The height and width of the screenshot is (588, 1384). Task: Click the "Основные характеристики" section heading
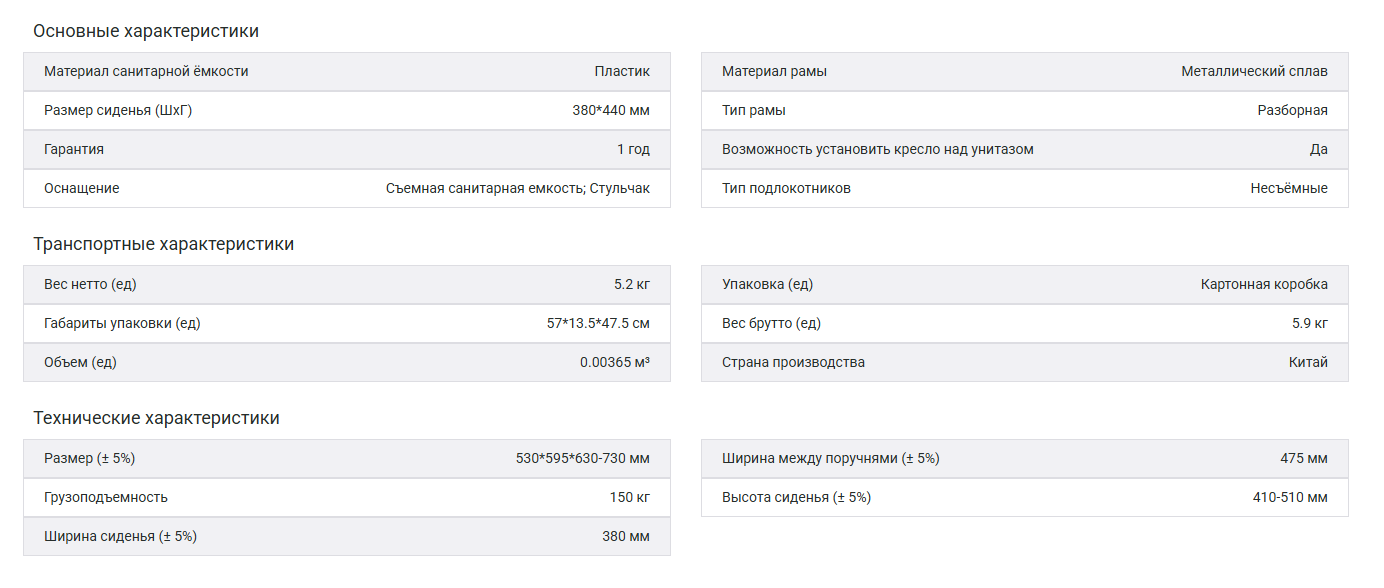point(146,31)
